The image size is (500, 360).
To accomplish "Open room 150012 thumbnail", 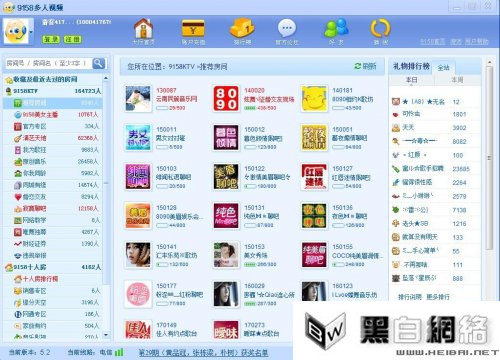I will [x=226, y=137].
